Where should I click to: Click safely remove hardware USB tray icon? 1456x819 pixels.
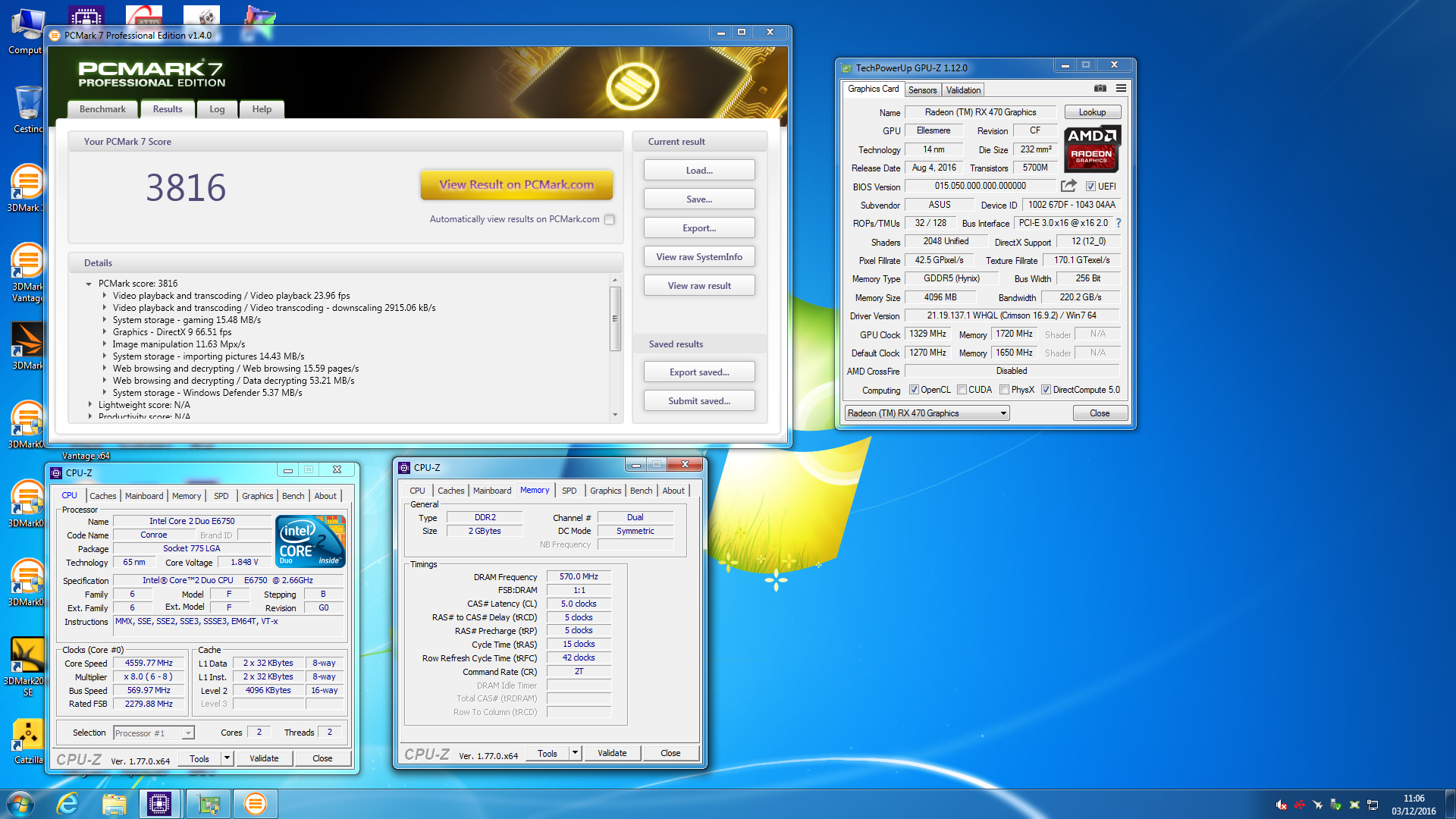(x=1336, y=805)
